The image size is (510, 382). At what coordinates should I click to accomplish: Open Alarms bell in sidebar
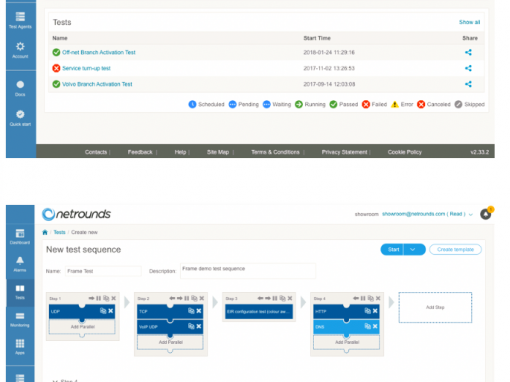coord(20,264)
